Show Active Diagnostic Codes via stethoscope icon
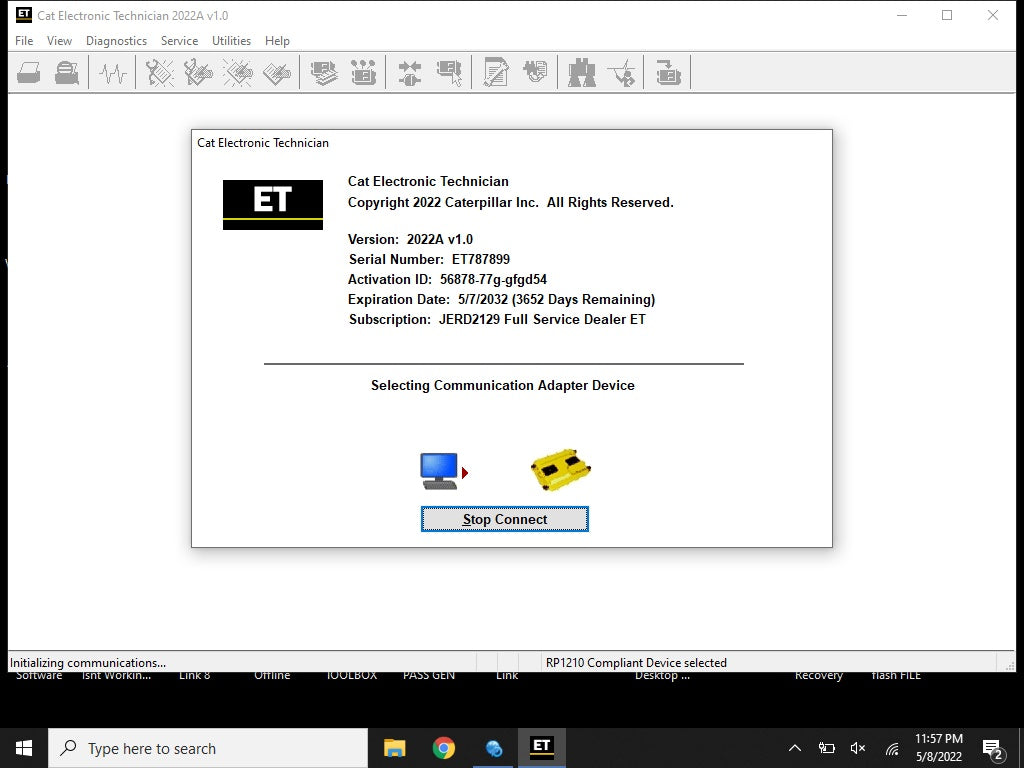The height and width of the screenshot is (768, 1024). click(x=159, y=72)
